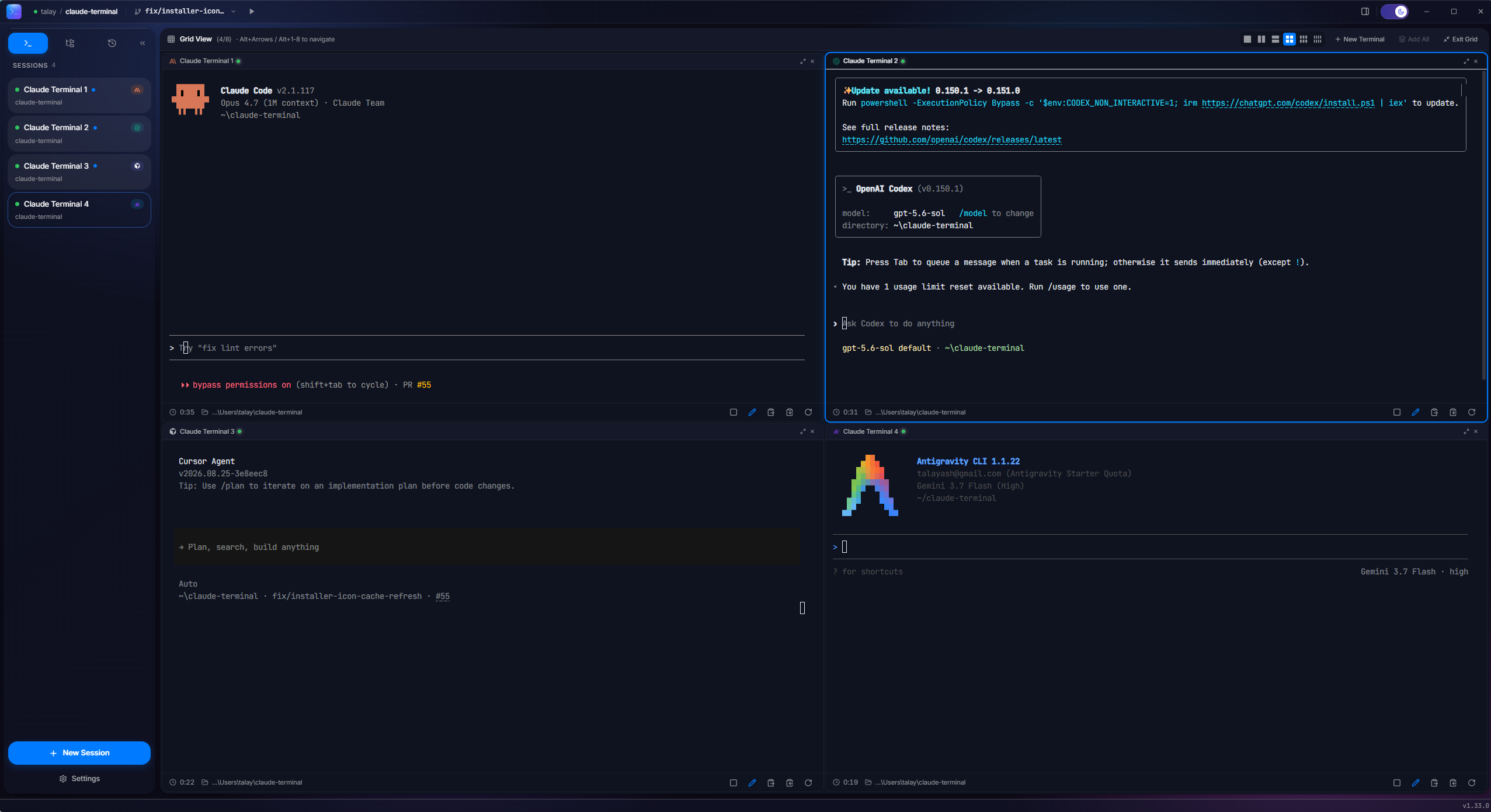1491x812 pixels.
Task: Click the blue pencil icon in Claude Terminal 1 footer
Action: coord(752,412)
